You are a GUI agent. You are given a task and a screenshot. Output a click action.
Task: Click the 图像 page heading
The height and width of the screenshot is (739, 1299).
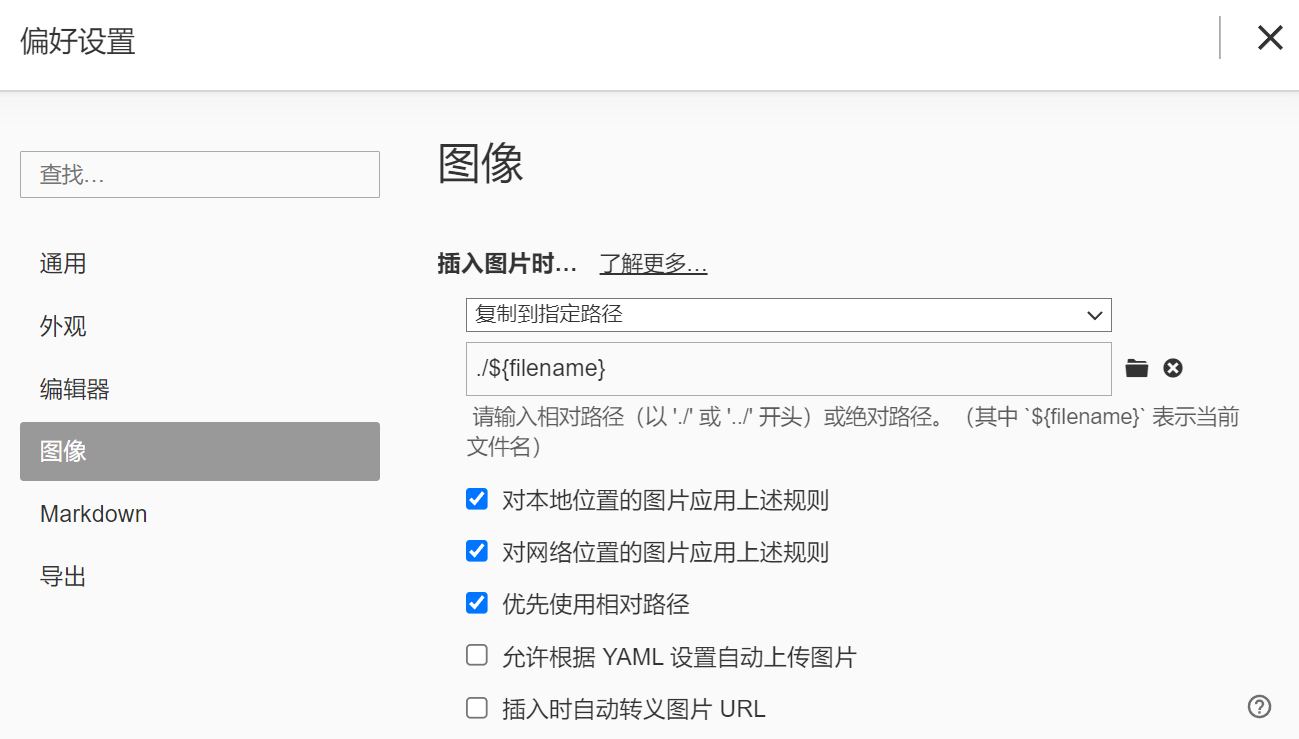481,164
